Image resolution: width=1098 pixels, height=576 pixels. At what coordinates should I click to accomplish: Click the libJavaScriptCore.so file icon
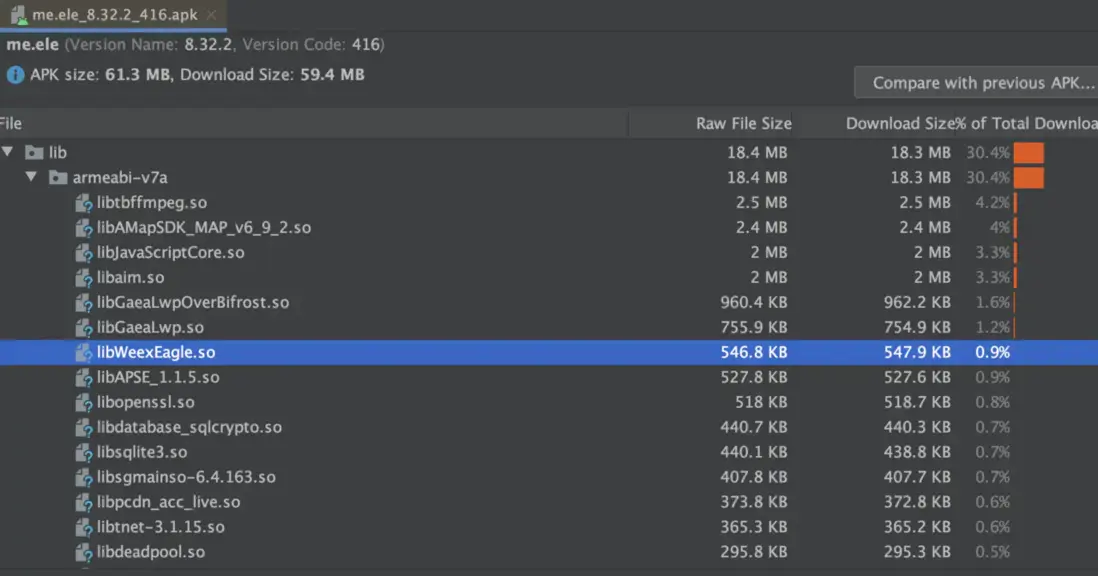tap(84, 253)
